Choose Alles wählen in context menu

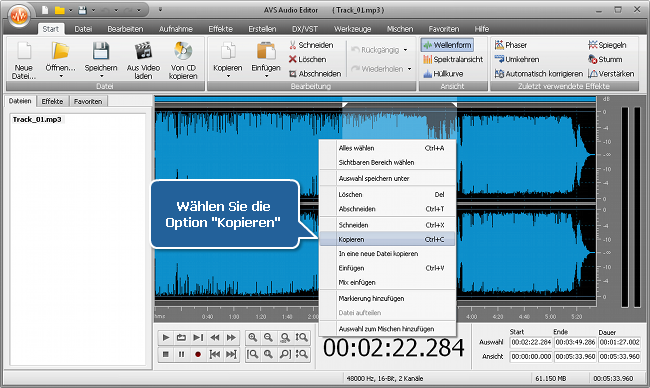point(387,148)
